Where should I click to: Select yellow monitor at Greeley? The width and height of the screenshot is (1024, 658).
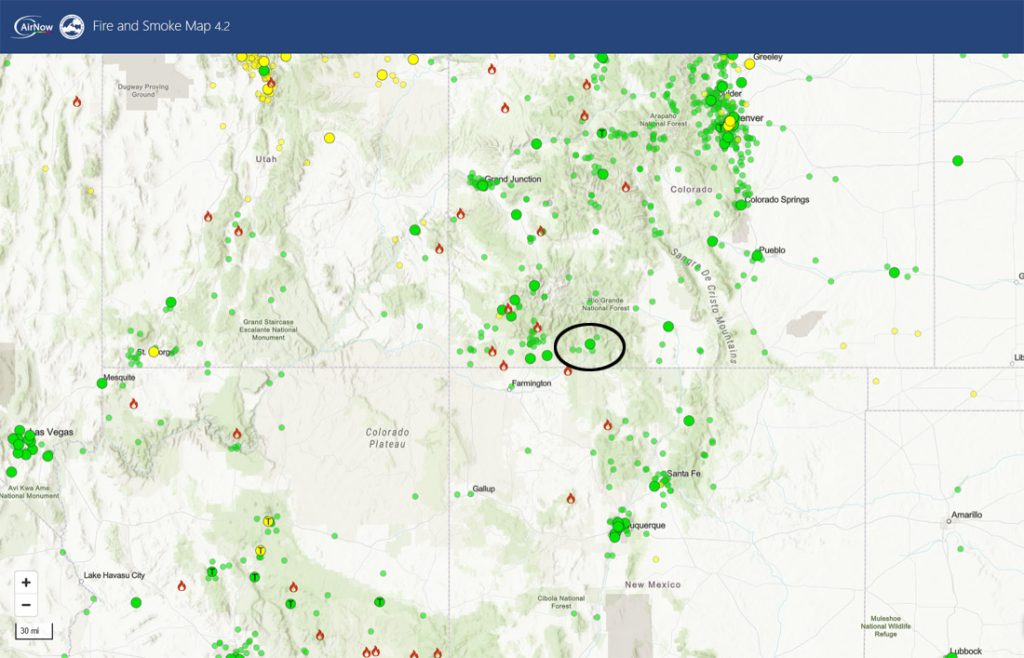pos(750,64)
